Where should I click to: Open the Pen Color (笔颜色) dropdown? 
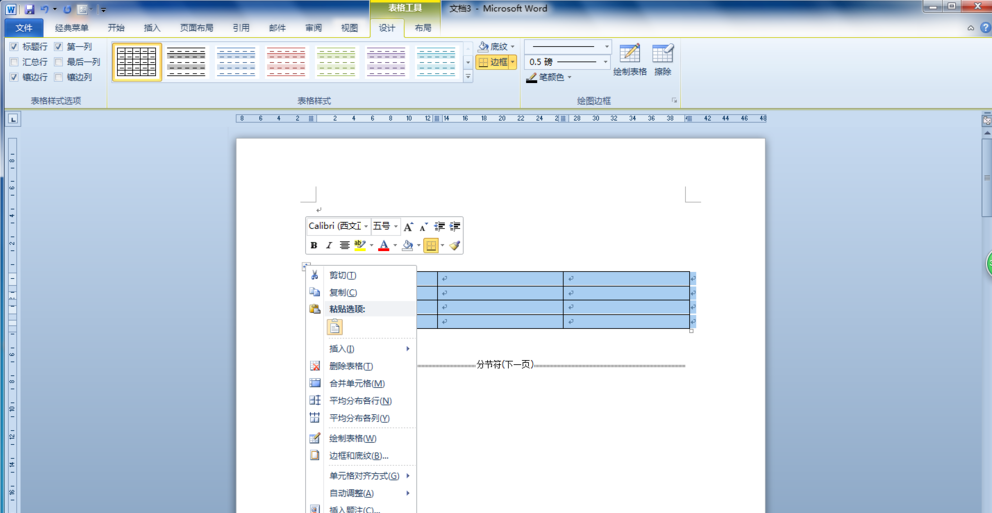coord(569,77)
